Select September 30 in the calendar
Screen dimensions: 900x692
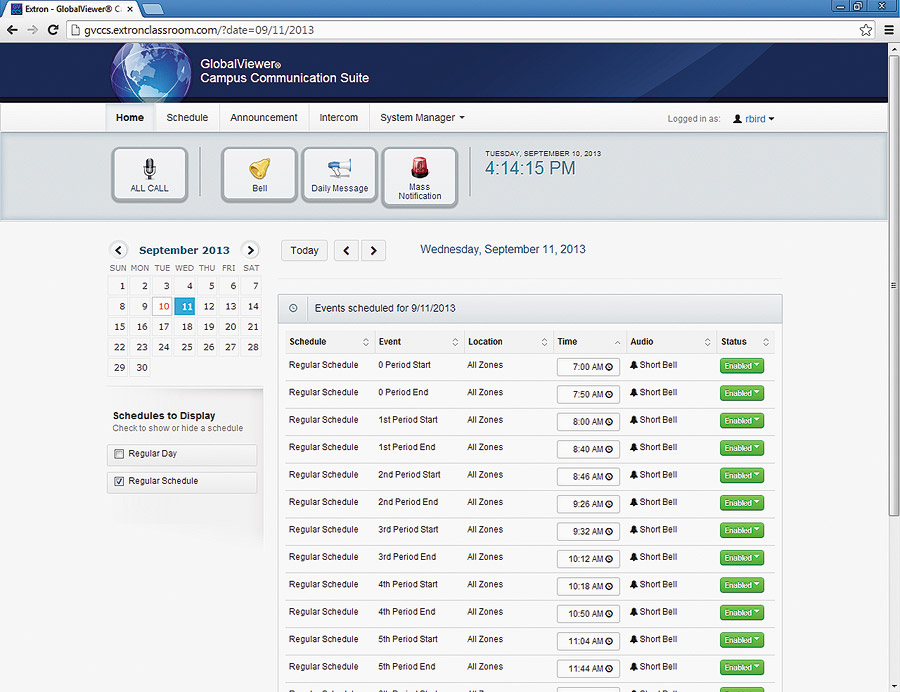pos(141,368)
